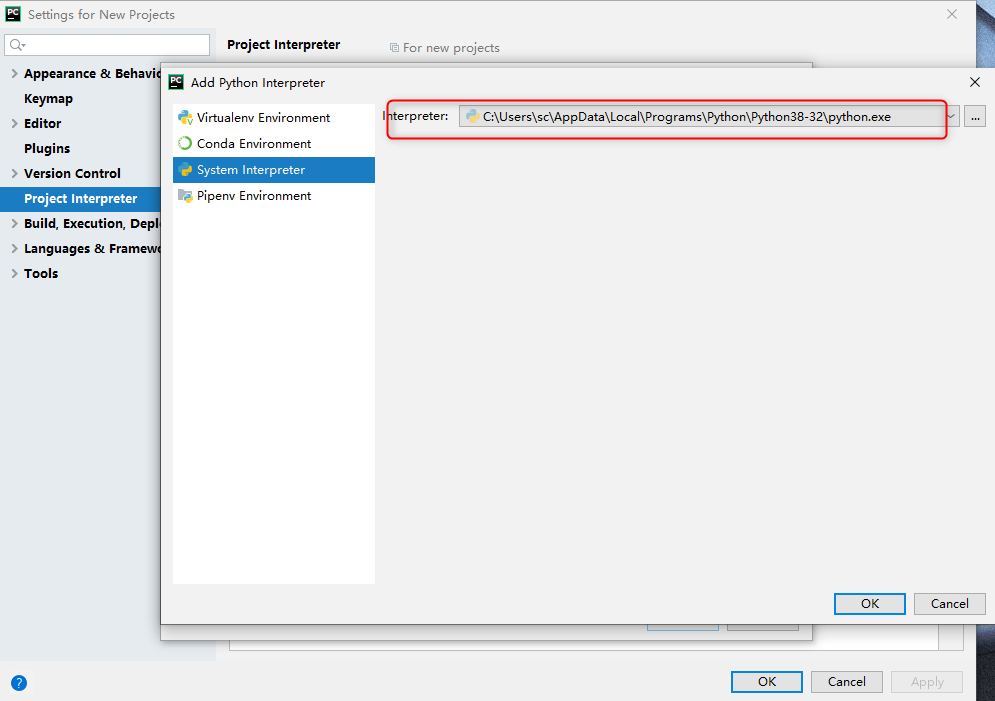The height and width of the screenshot is (701, 995).
Task: Close the Settings for New Projects window
Action: pos(952,14)
